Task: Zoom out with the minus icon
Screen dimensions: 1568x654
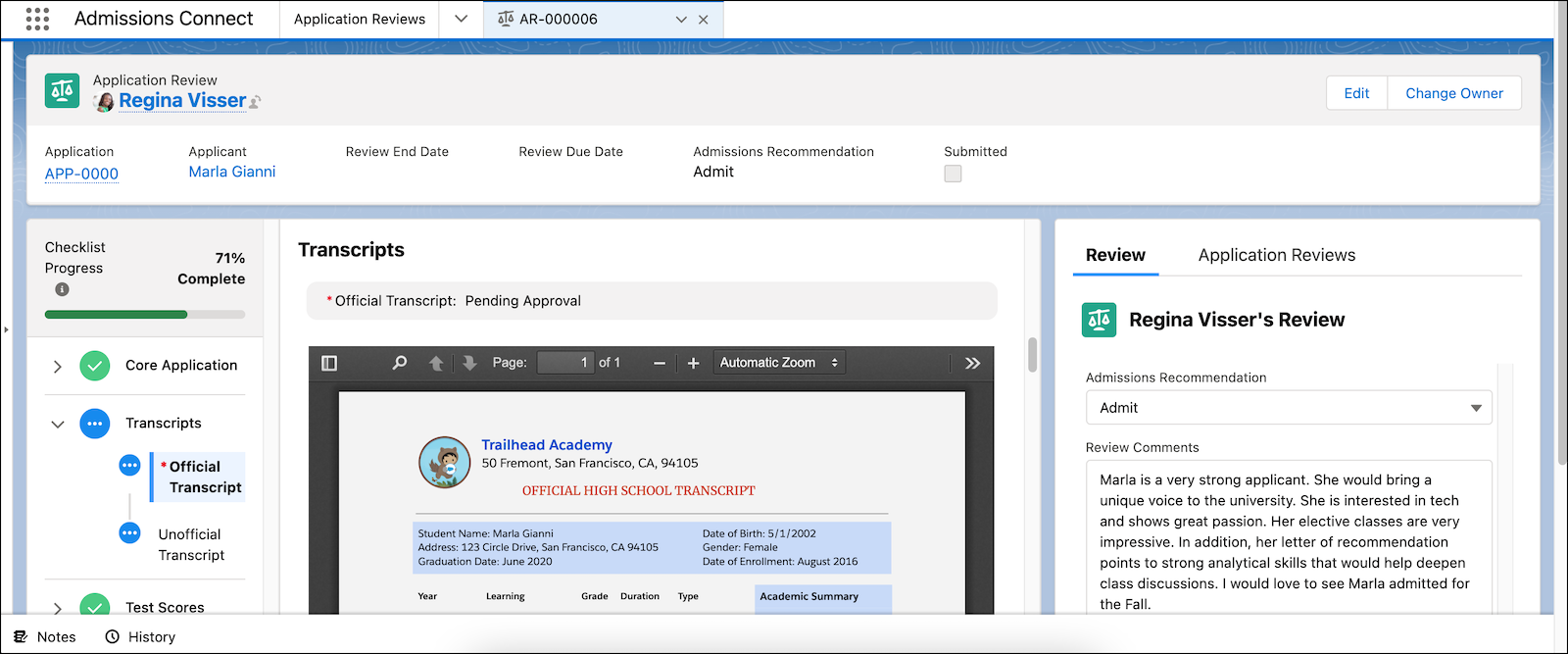Action: point(660,363)
